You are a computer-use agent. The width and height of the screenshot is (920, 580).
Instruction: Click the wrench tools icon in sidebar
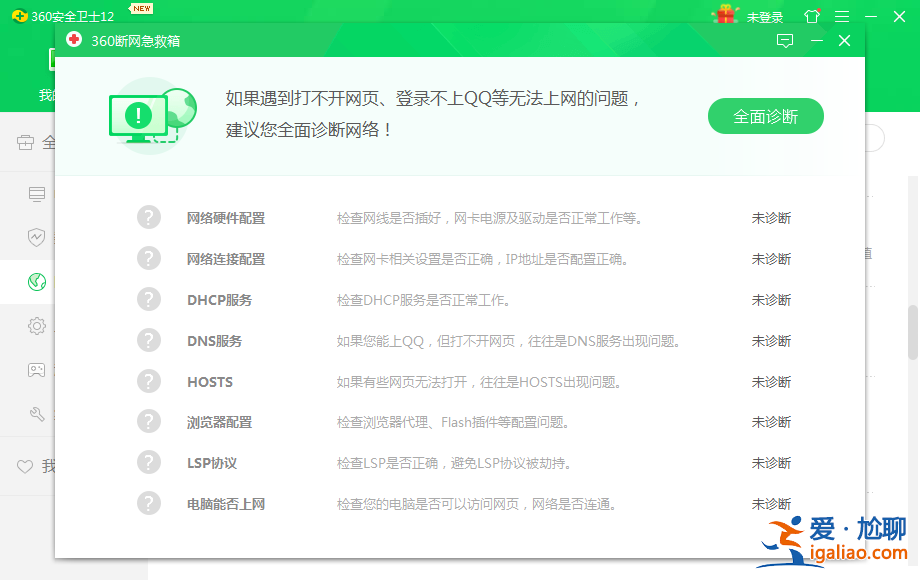point(37,414)
